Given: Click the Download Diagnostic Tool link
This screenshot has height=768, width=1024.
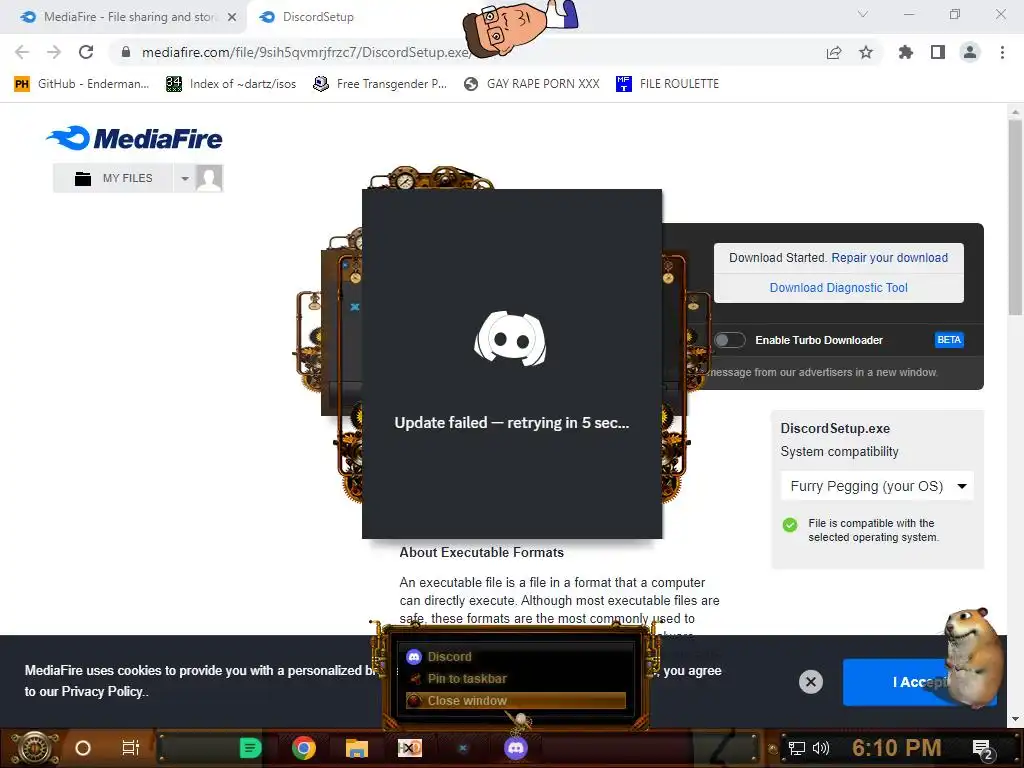Looking at the screenshot, I should point(839,288).
